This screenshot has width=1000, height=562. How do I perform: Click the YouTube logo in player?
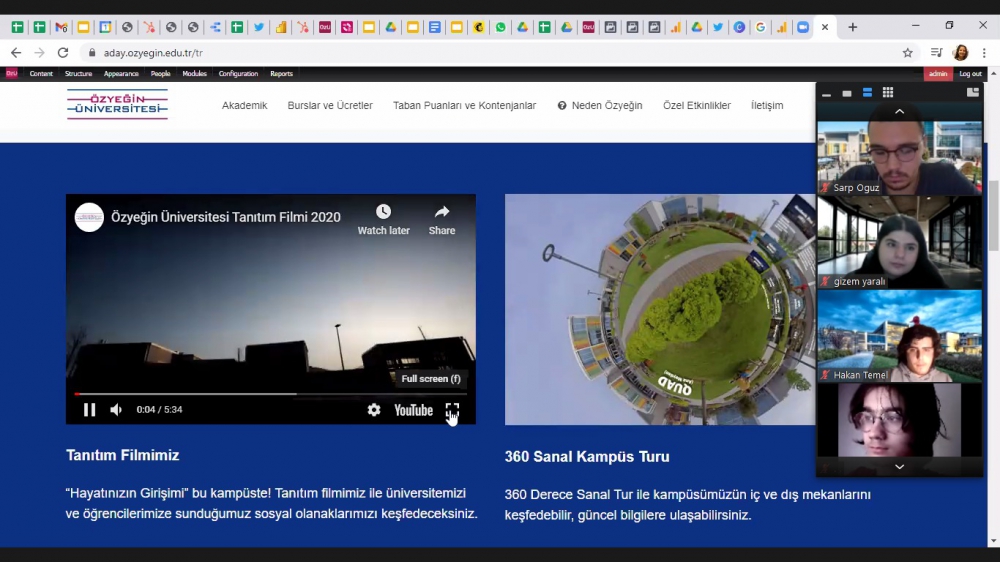click(413, 410)
